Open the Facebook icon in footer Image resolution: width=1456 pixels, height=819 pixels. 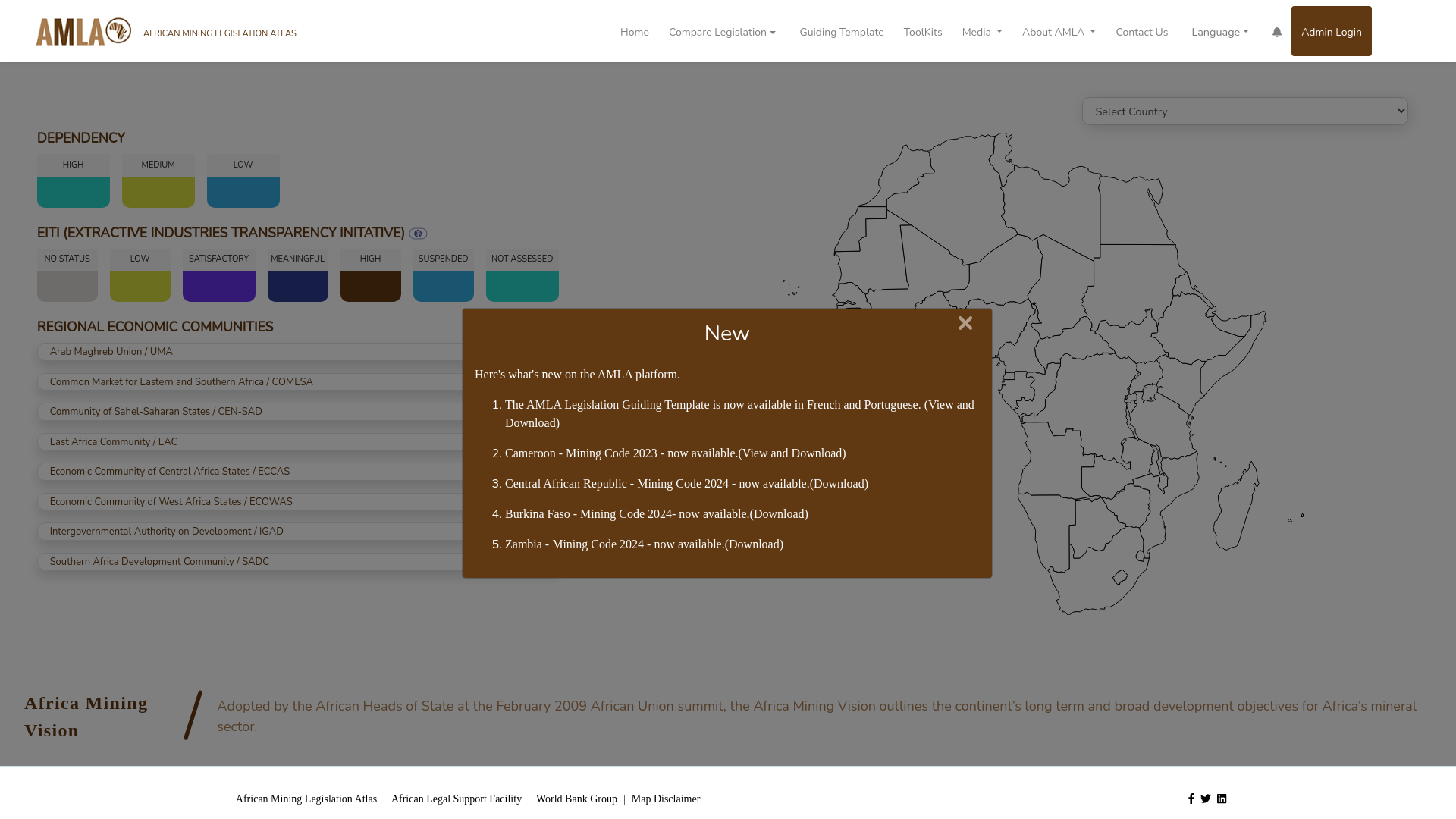click(x=1191, y=799)
